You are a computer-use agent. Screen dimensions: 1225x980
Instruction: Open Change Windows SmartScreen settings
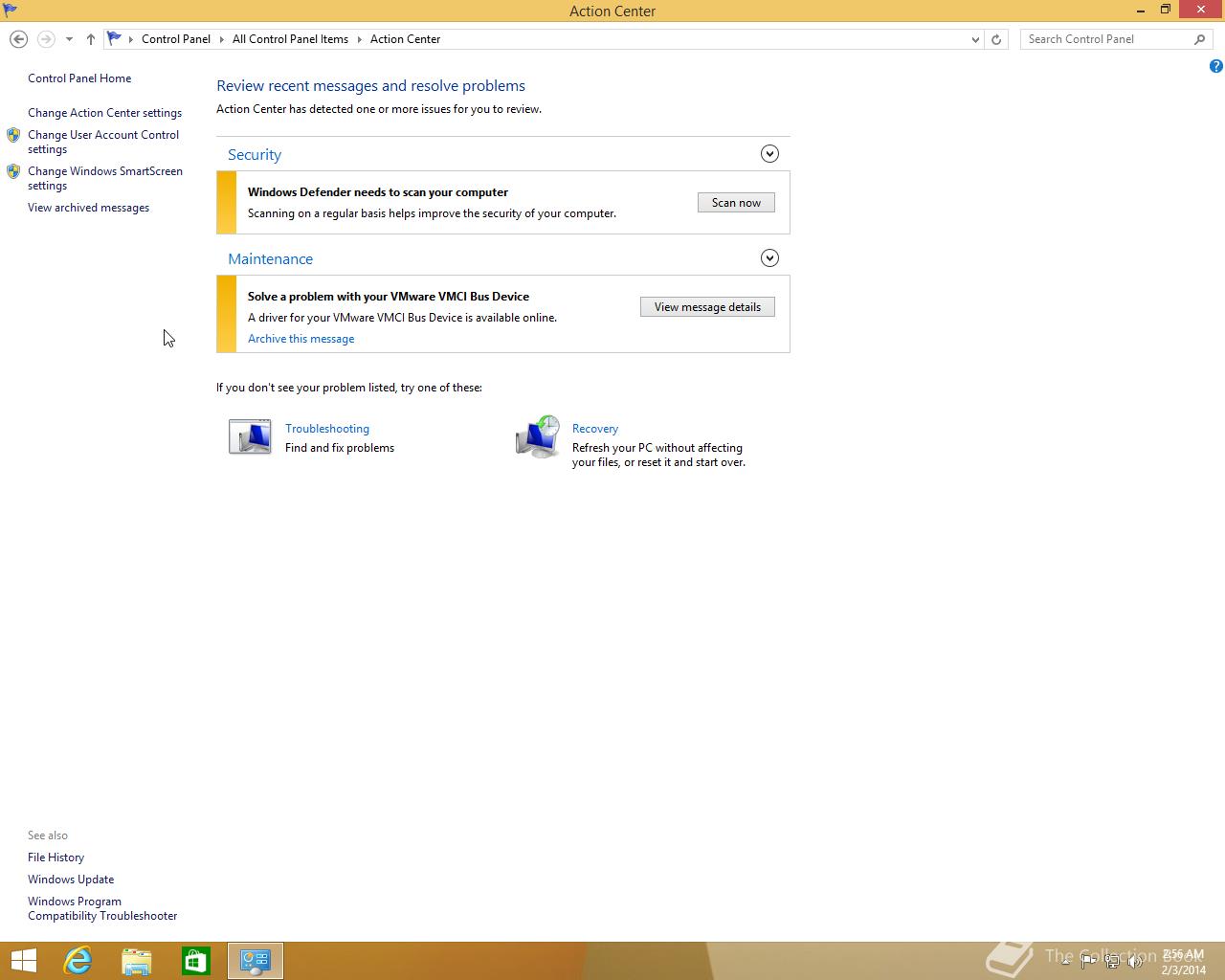105,178
